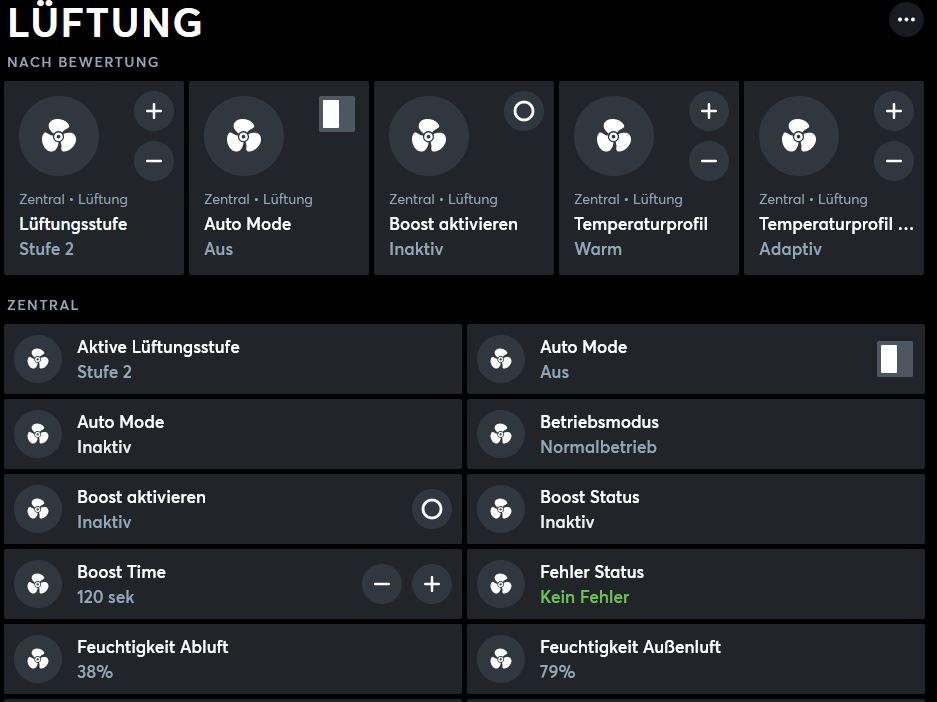Click fan icon beside Betriebsmodus
The width and height of the screenshot is (937, 702).
coord(501,434)
